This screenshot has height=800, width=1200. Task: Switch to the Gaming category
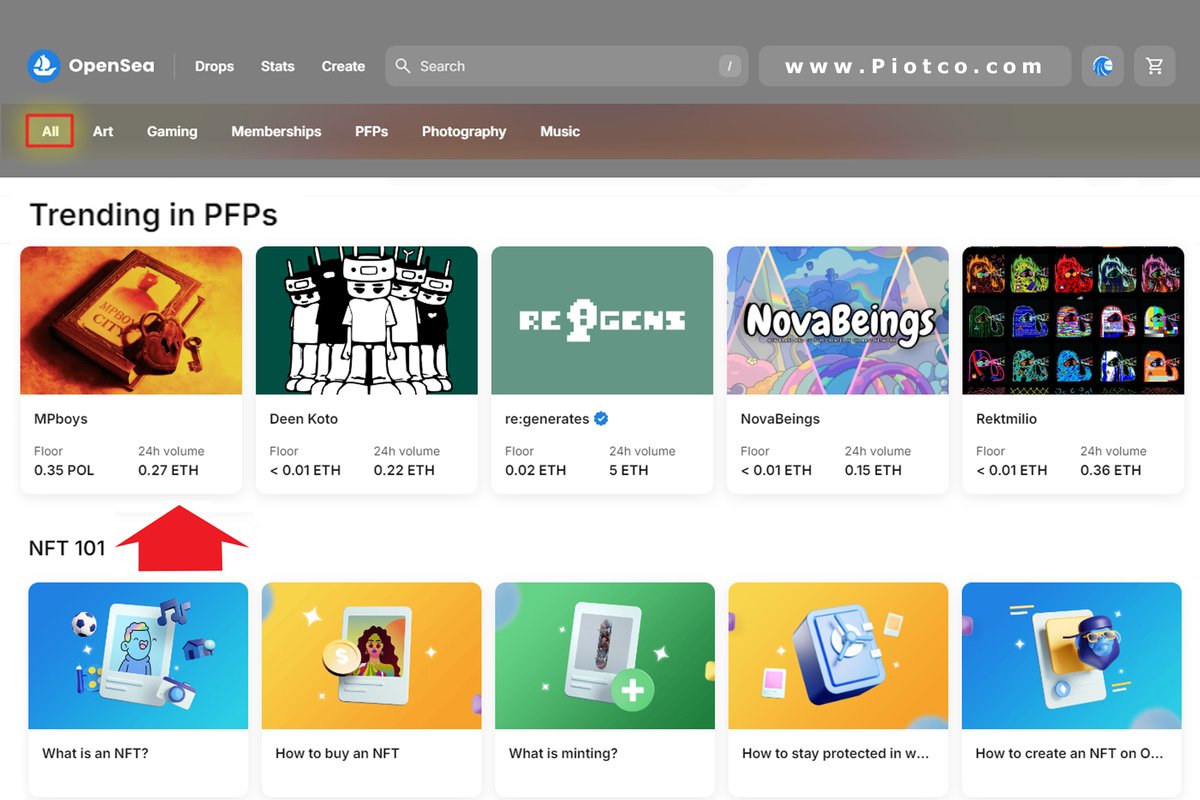[x=171, y=131]
